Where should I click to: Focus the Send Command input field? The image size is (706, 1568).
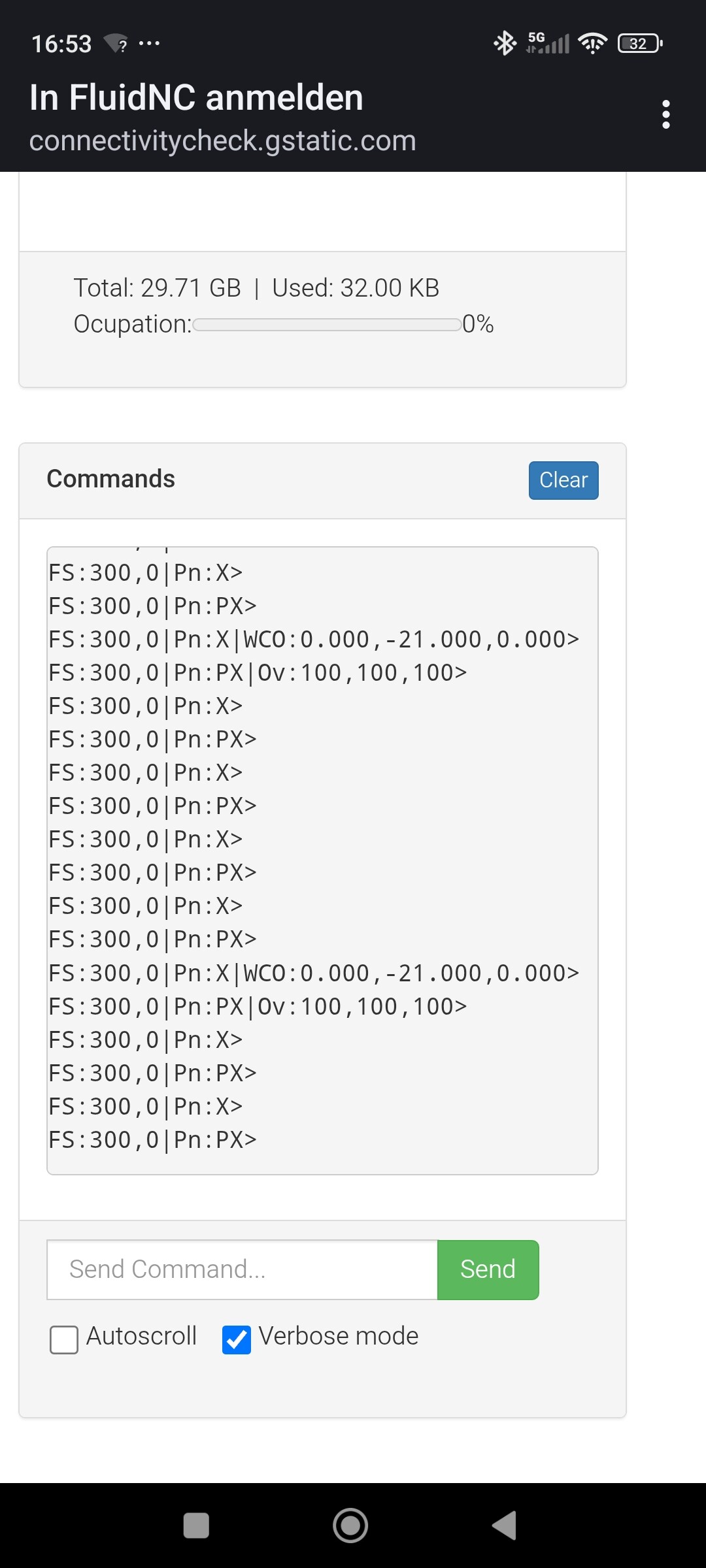pyautogui.click(x=242, y=1269)
